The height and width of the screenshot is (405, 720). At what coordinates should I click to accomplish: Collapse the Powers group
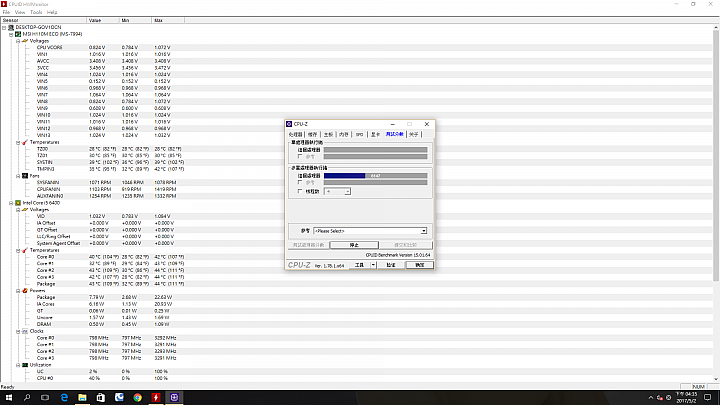(18, 291)
